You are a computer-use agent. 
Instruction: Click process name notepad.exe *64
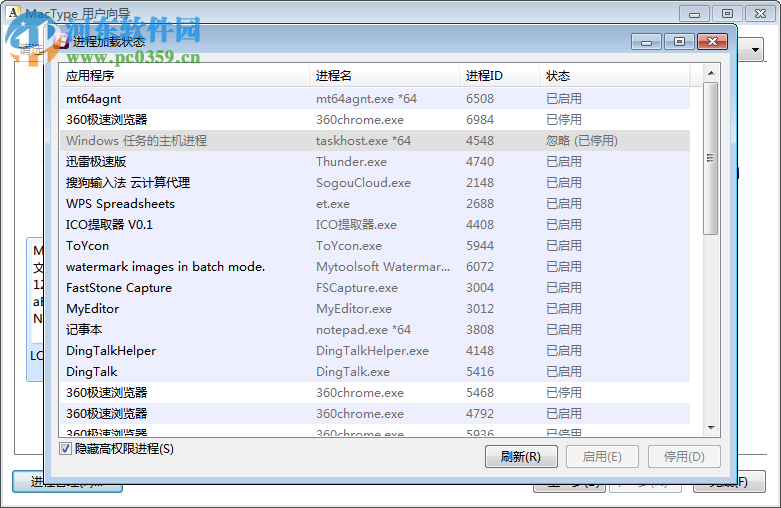click(x=363, y=330)
